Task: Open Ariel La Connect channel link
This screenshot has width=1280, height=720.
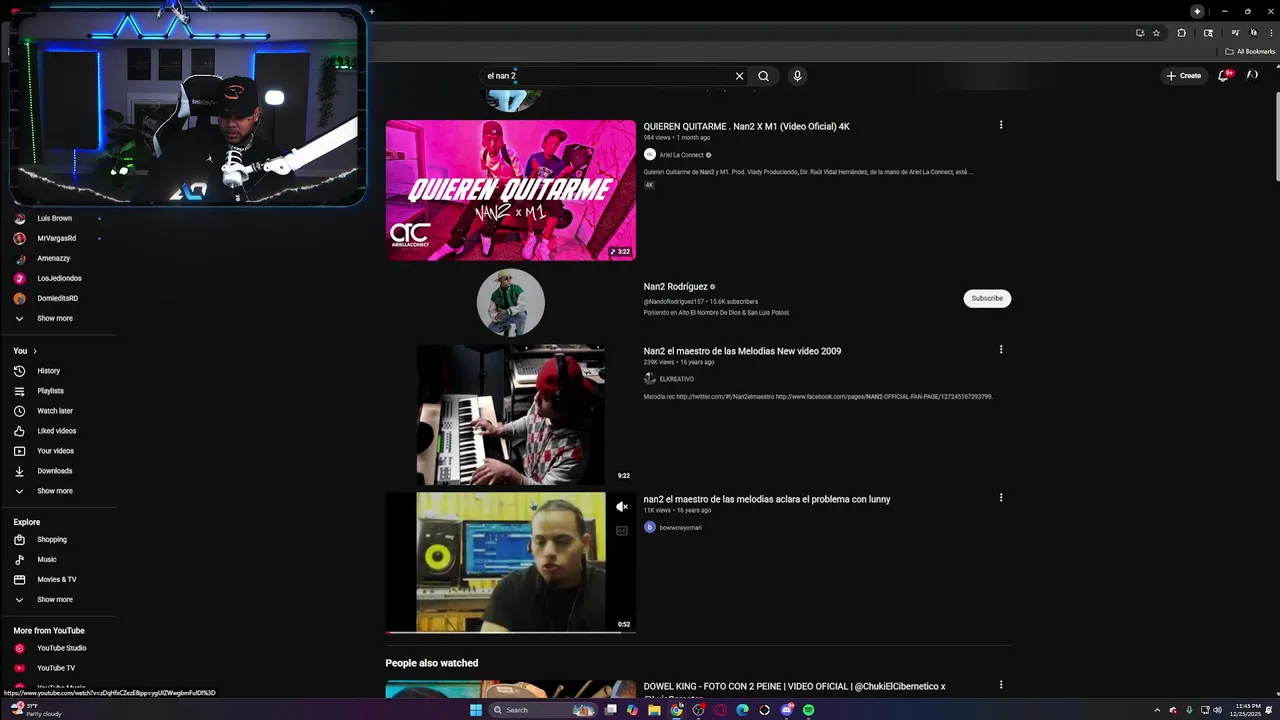Action: click(681, 155)
